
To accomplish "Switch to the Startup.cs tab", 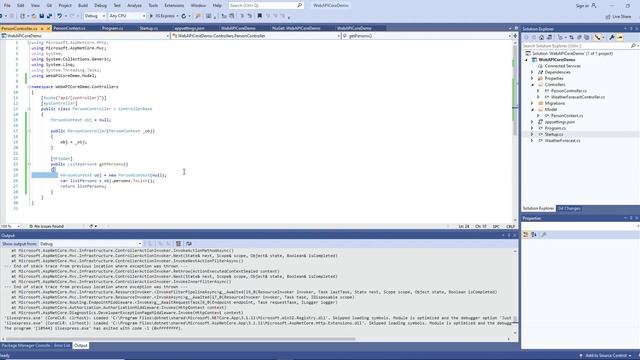I will point(149,29).
